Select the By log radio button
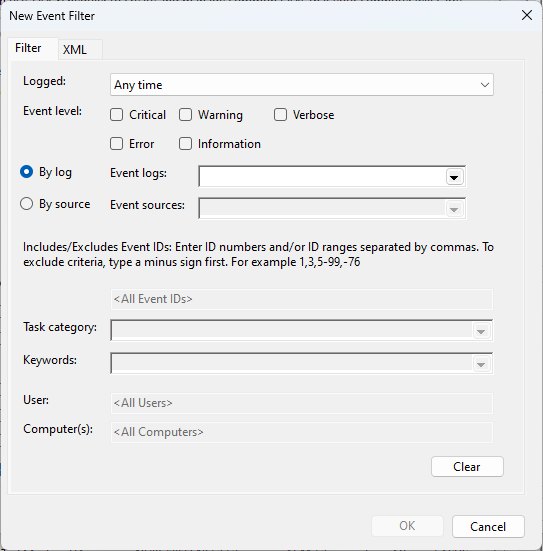The image size is (543, 551). [x=26, y=172]
